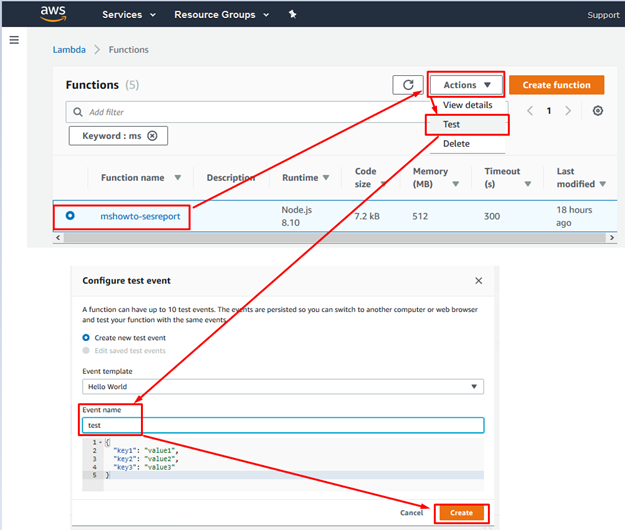Click page number 1 in the pagination
This screenshot has width=625, height=530.
549,111
